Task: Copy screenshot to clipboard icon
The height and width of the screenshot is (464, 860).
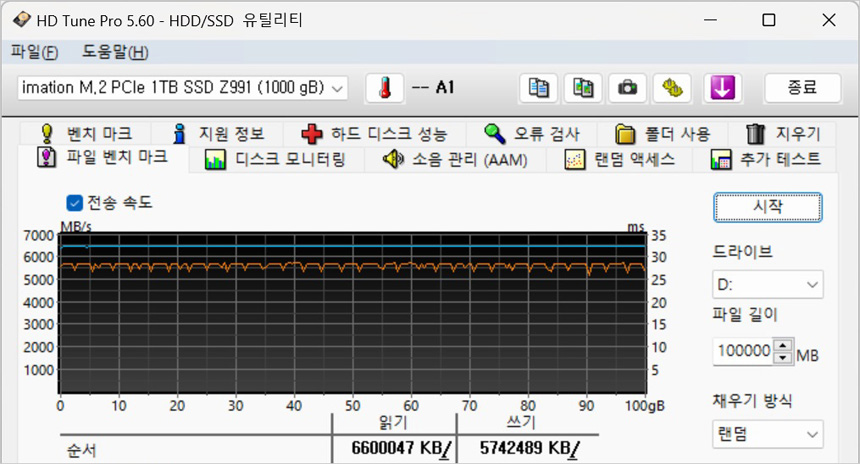Action: click(x=583, y=88)
